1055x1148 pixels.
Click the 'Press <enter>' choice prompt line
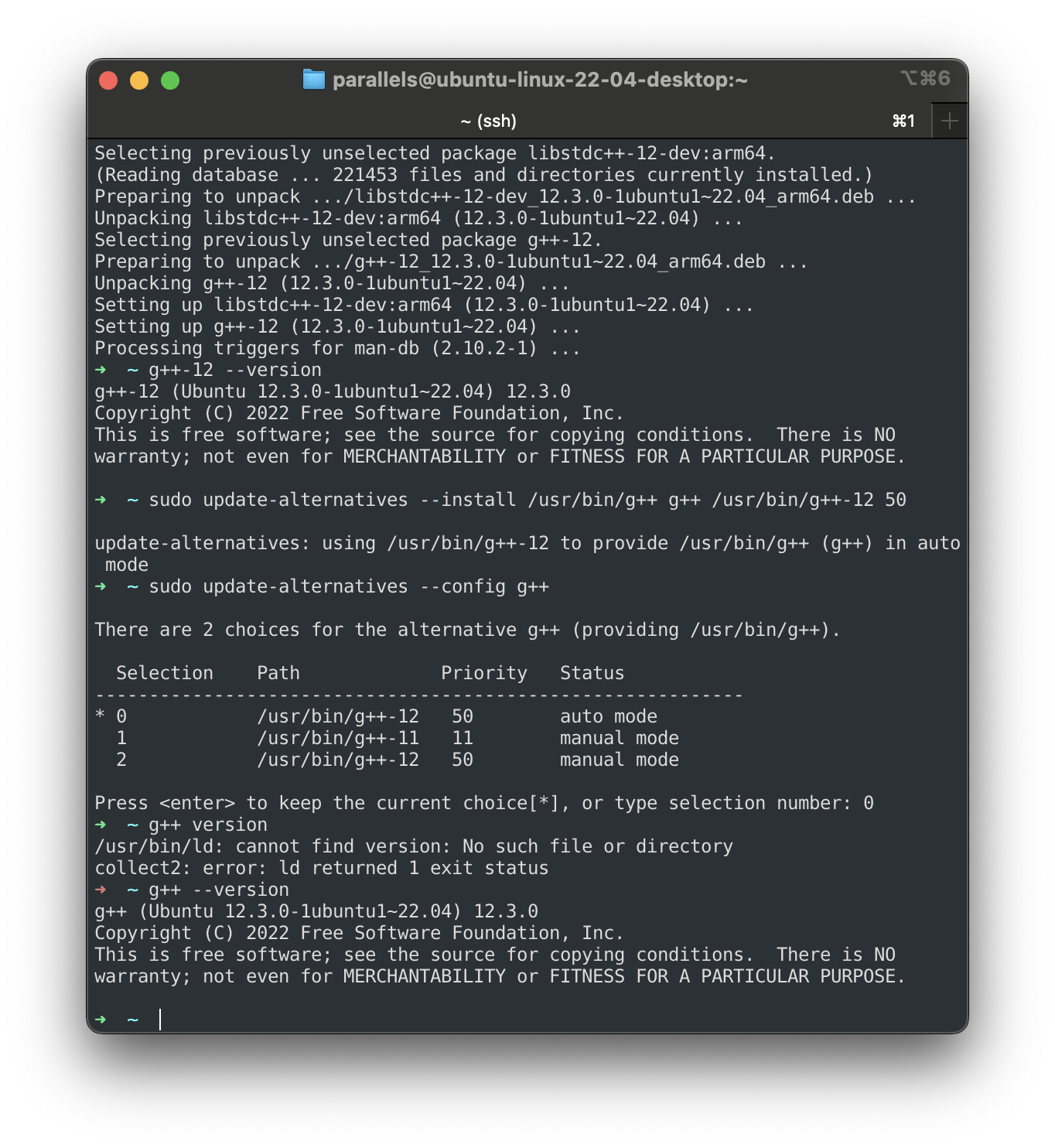coord(485,803)
